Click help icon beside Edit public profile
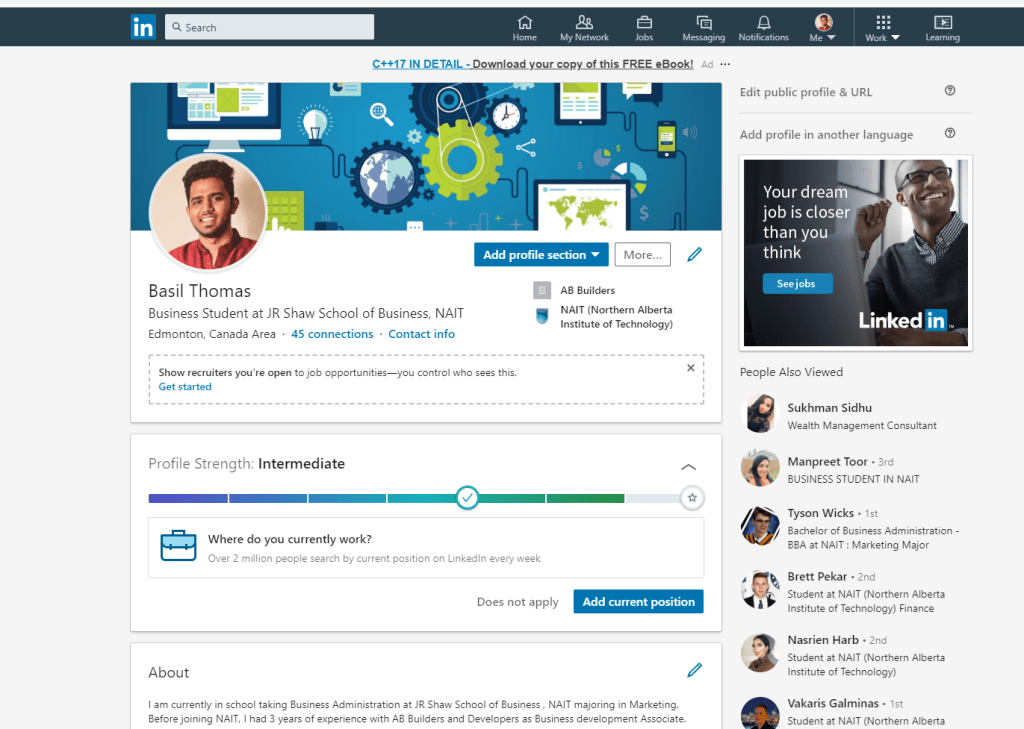This screenshot has width=1024, height=729. pyautogui.click(x=950, y=91)
